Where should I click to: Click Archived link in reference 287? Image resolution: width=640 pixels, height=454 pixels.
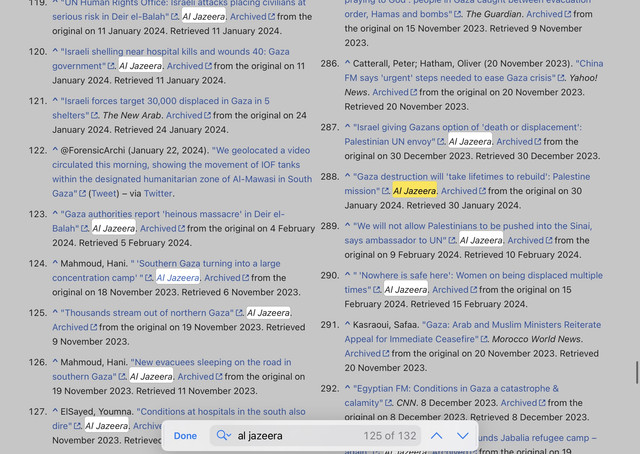point(519,142)
